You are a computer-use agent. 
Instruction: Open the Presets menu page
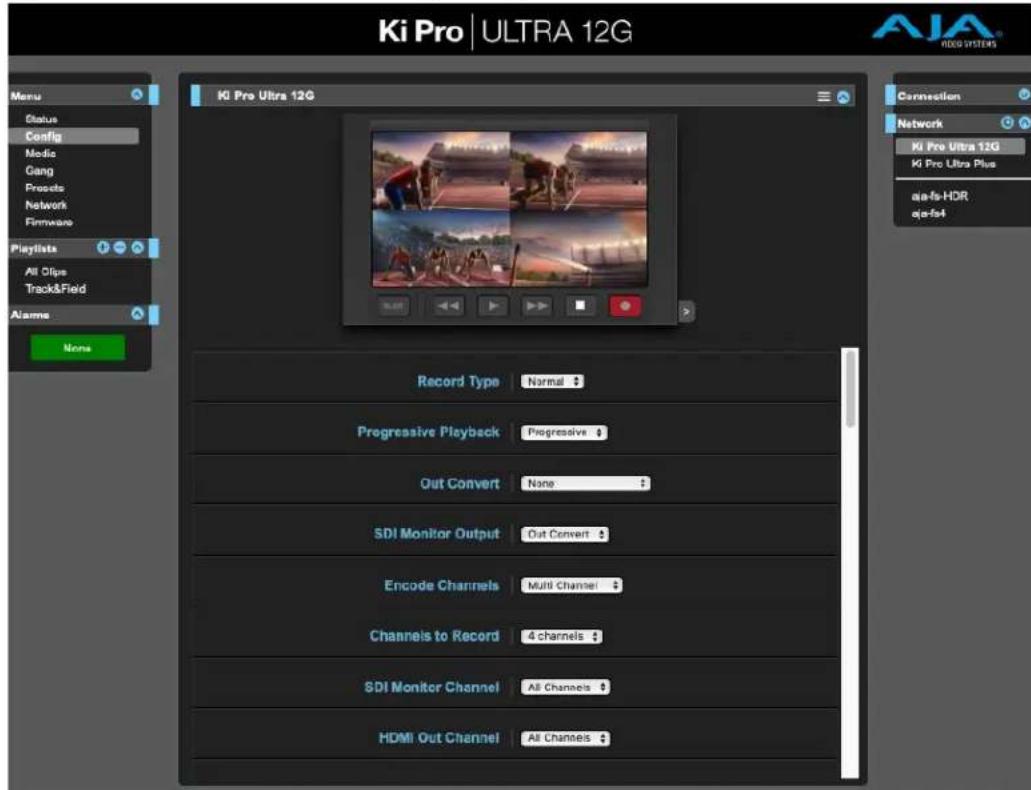coord(45,187)
